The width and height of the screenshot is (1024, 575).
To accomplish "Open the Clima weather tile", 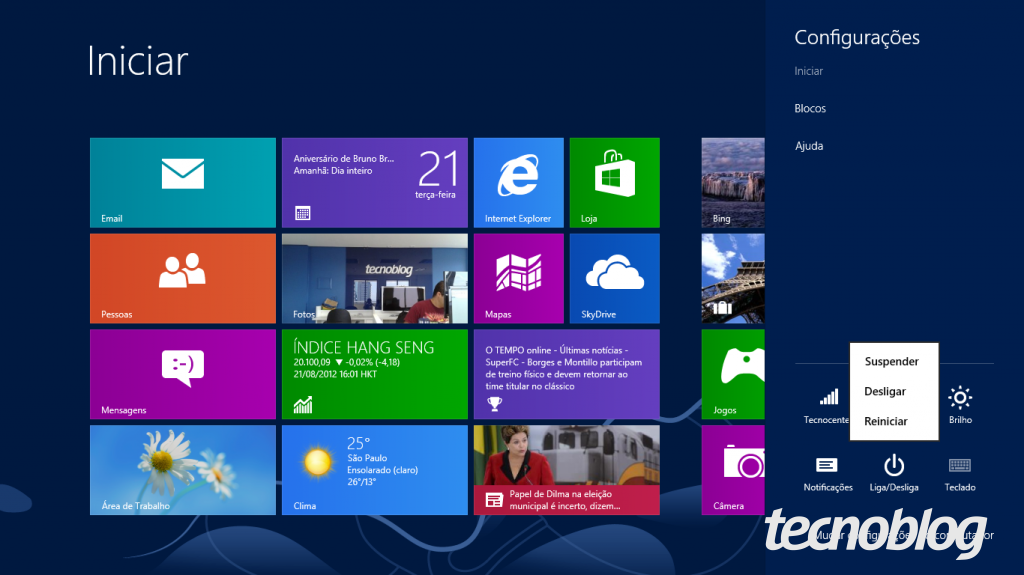I will point(375,470).
